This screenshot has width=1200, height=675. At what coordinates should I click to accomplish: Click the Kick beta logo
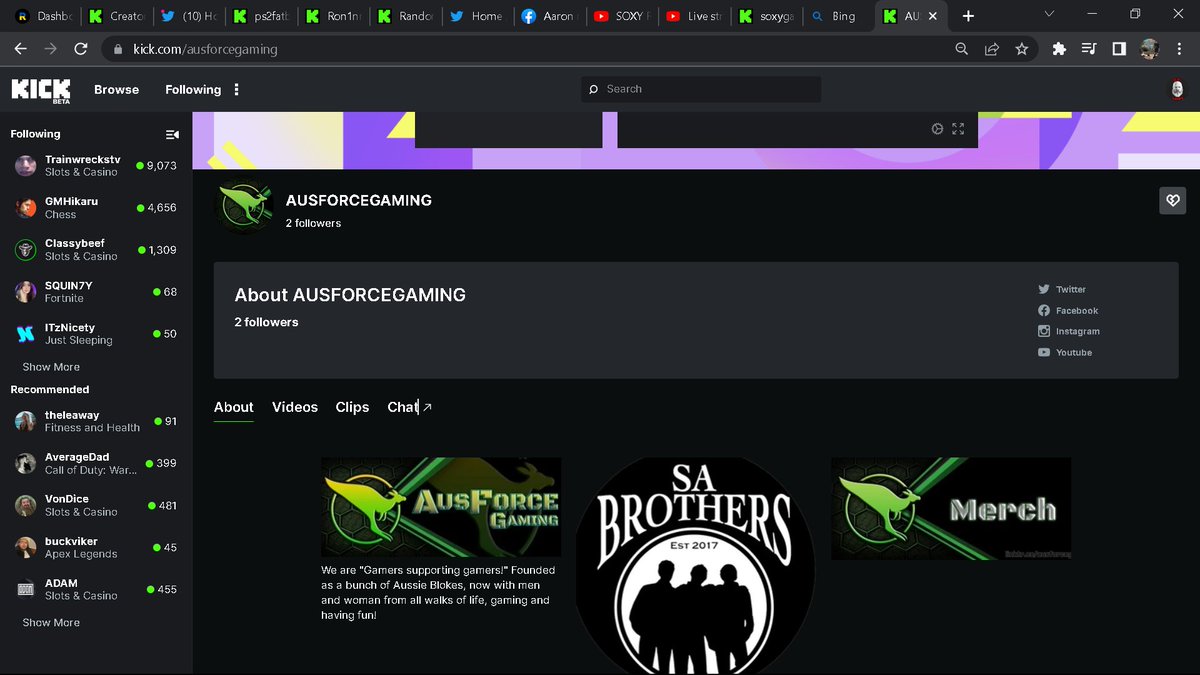click(x=40, y=89)
